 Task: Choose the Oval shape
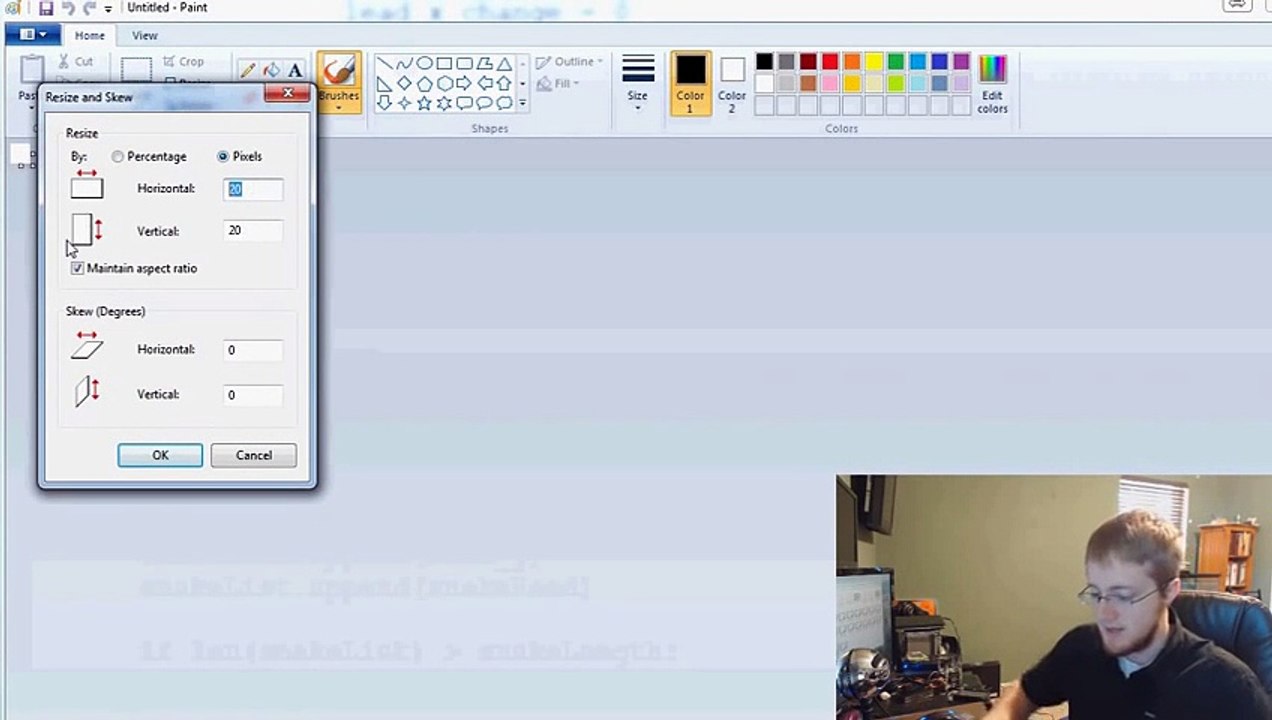tap(425, 63)
